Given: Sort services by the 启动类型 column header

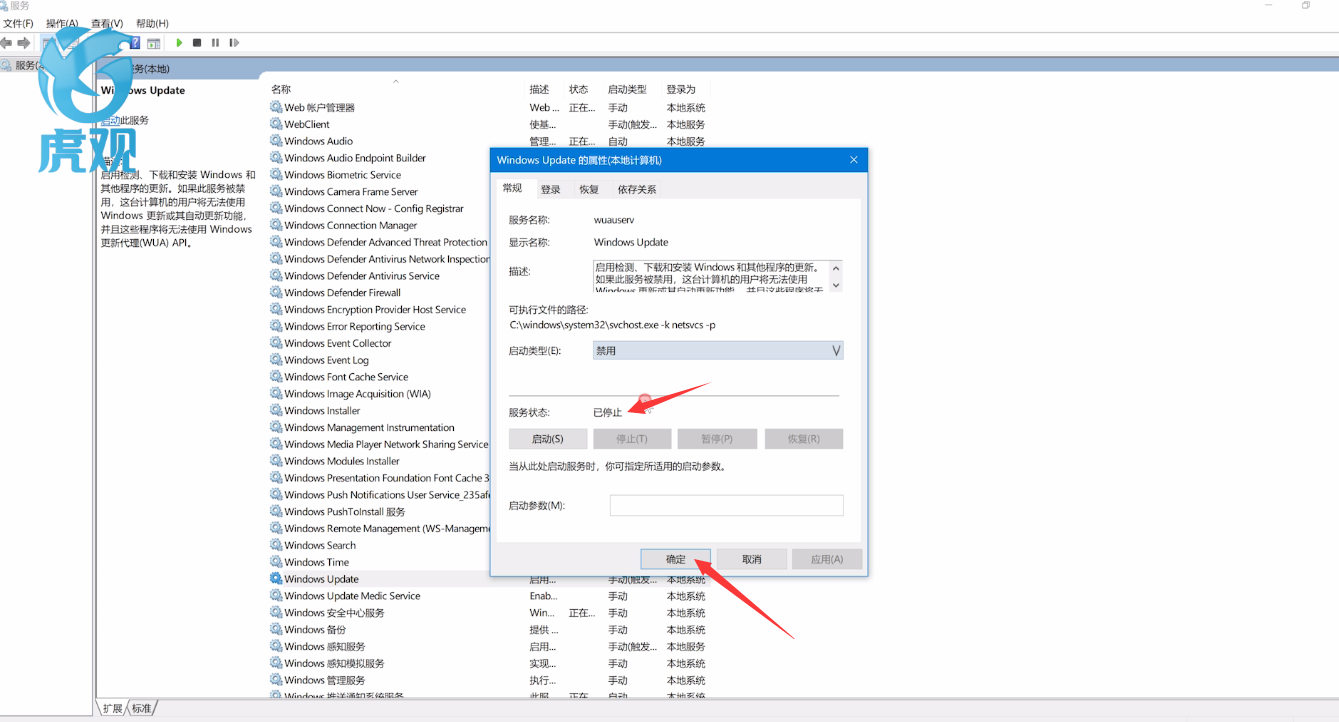Looking at the screenshot, I should tap(627, 89).
